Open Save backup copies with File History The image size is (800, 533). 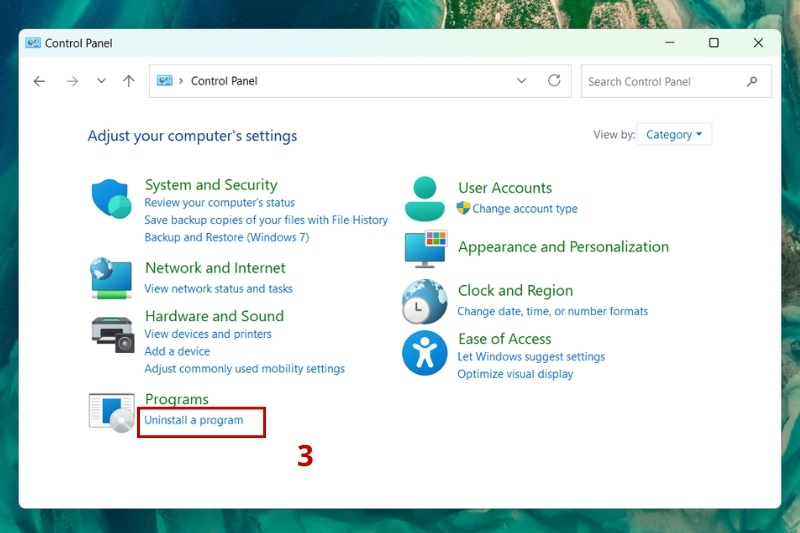point(266,220)
